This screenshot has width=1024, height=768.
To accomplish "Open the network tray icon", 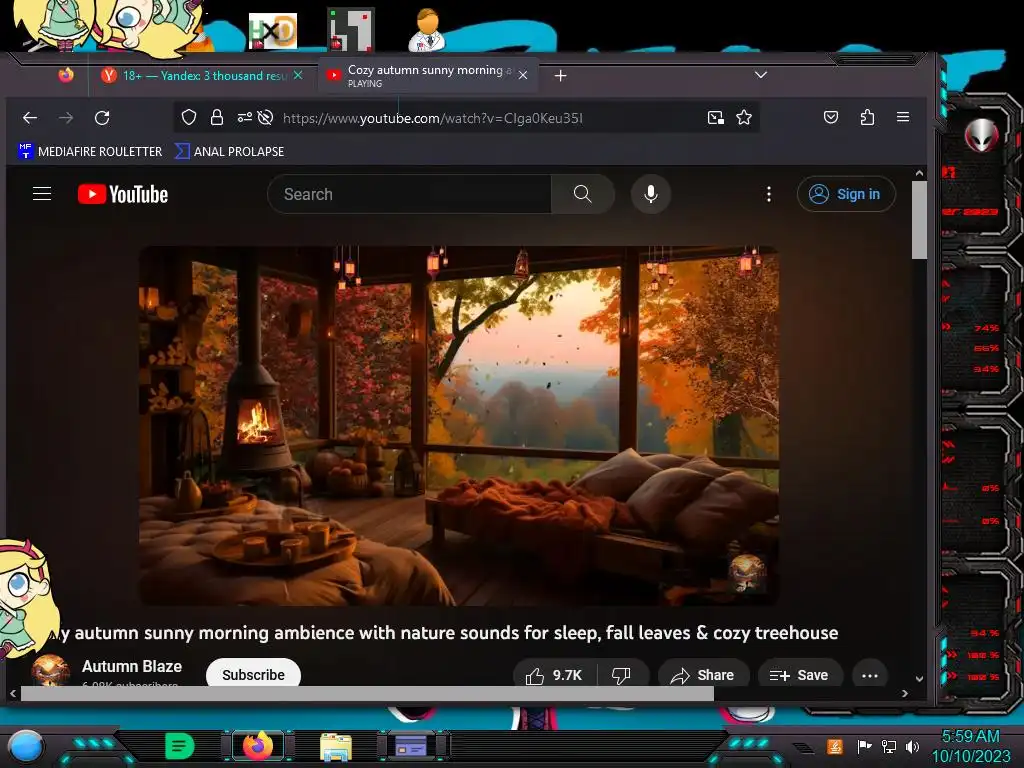I will tap(889, 746).
